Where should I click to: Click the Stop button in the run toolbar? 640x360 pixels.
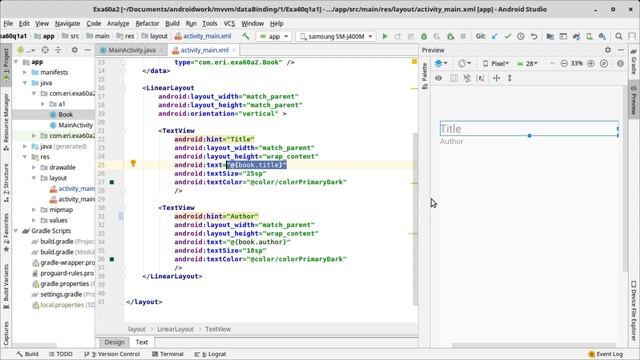click(x=463, y=36)
